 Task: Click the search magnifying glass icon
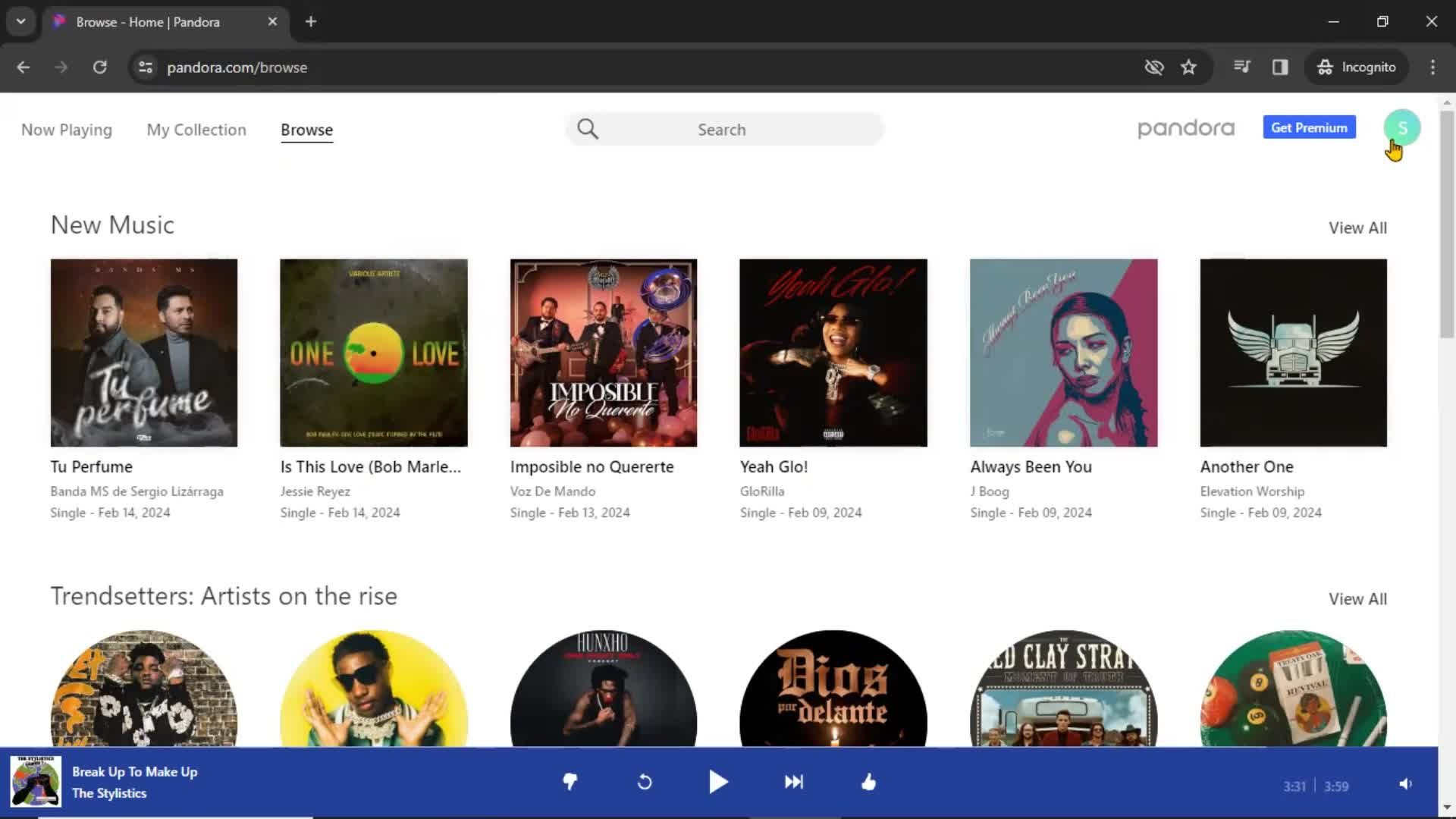[588, 129]
